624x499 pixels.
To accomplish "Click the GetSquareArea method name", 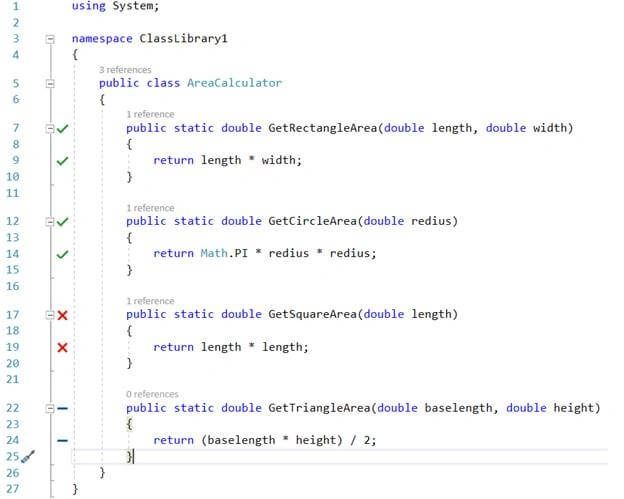I will 312,314.
